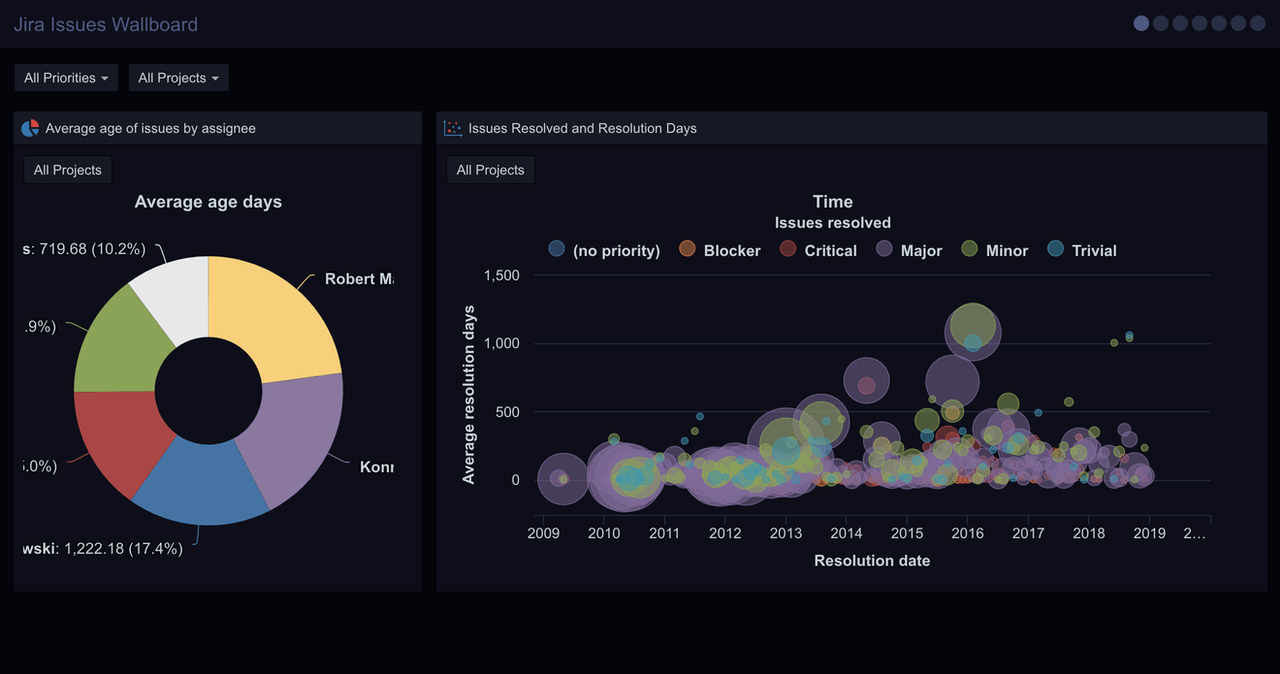
Task: Click the Trivial legend label text
Action: point(1094,251)
